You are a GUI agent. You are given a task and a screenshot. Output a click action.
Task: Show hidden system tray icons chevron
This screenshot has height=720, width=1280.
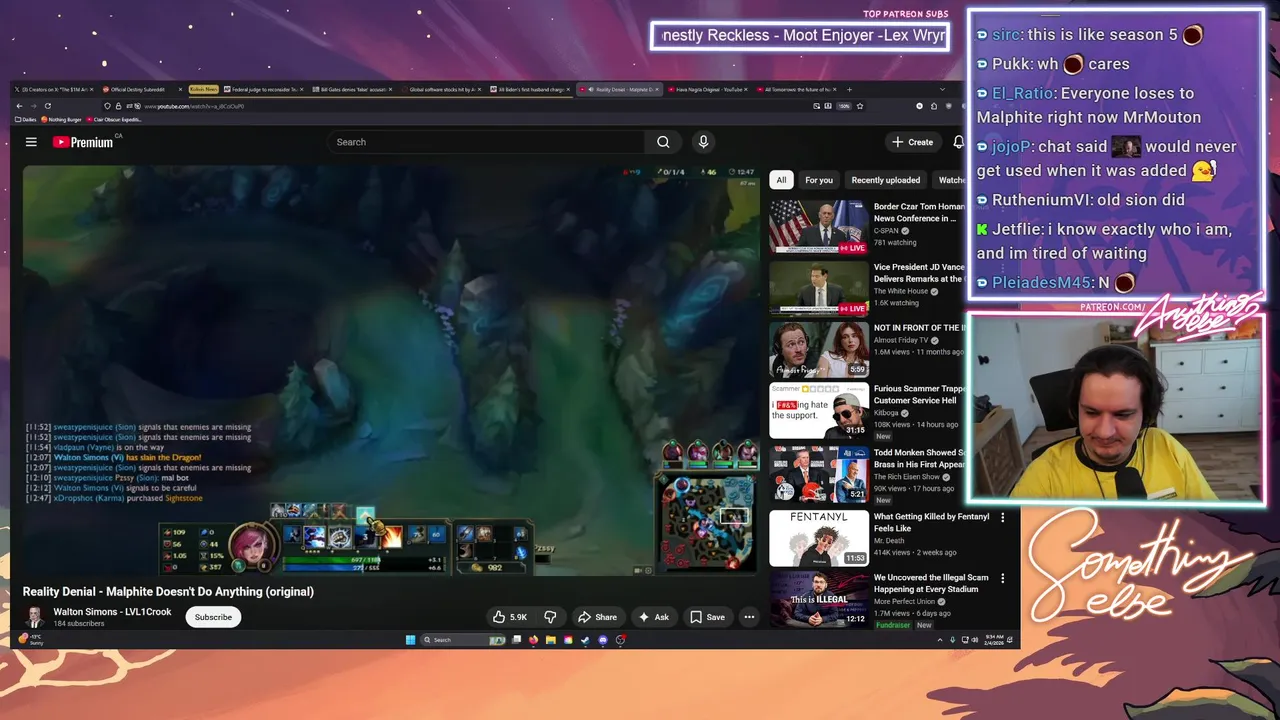pos(940,640)
